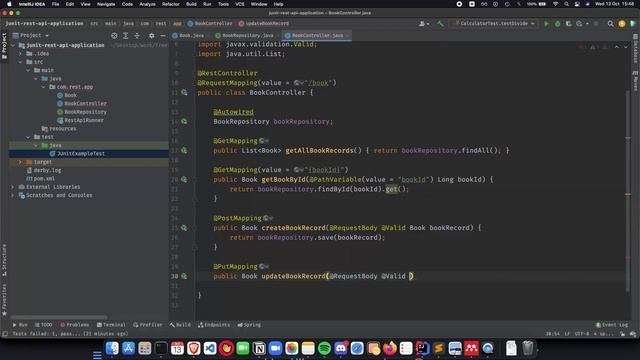Click gutter icon beside createBookRecord method
This screenshot has height=360, width=640.
(184, 228)
